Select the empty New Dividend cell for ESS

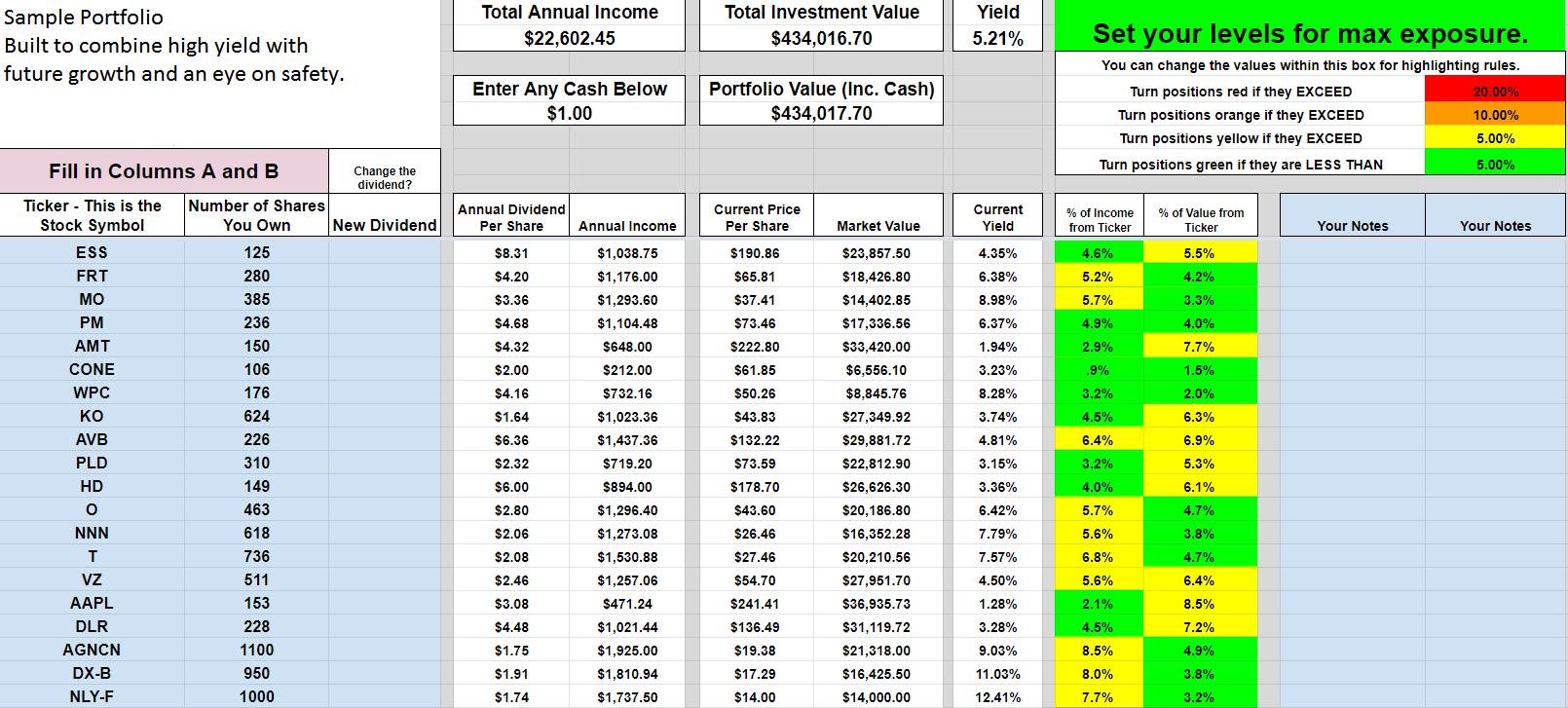(385, 252)
